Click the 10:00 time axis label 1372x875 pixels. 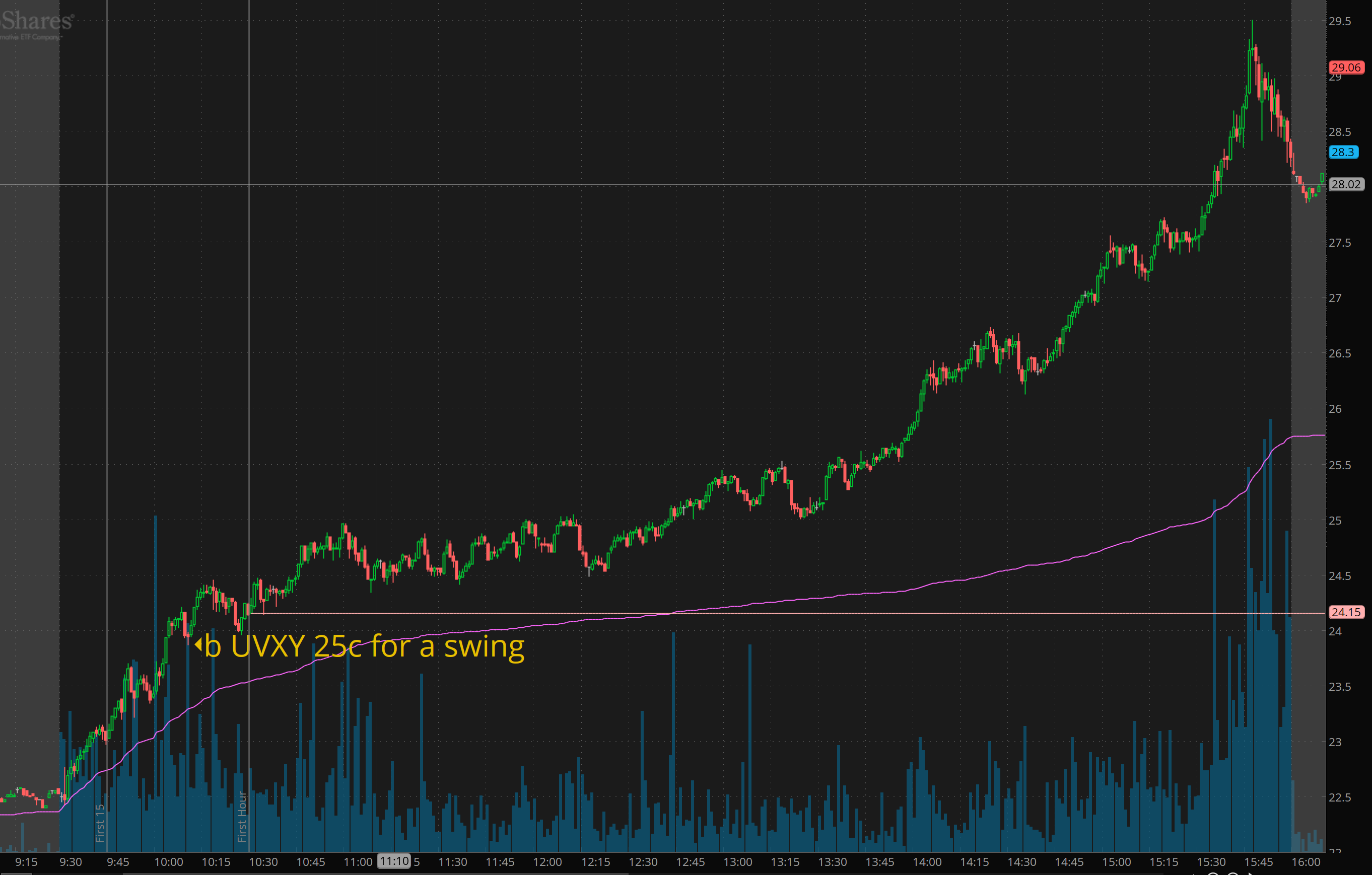click(169, 862)
